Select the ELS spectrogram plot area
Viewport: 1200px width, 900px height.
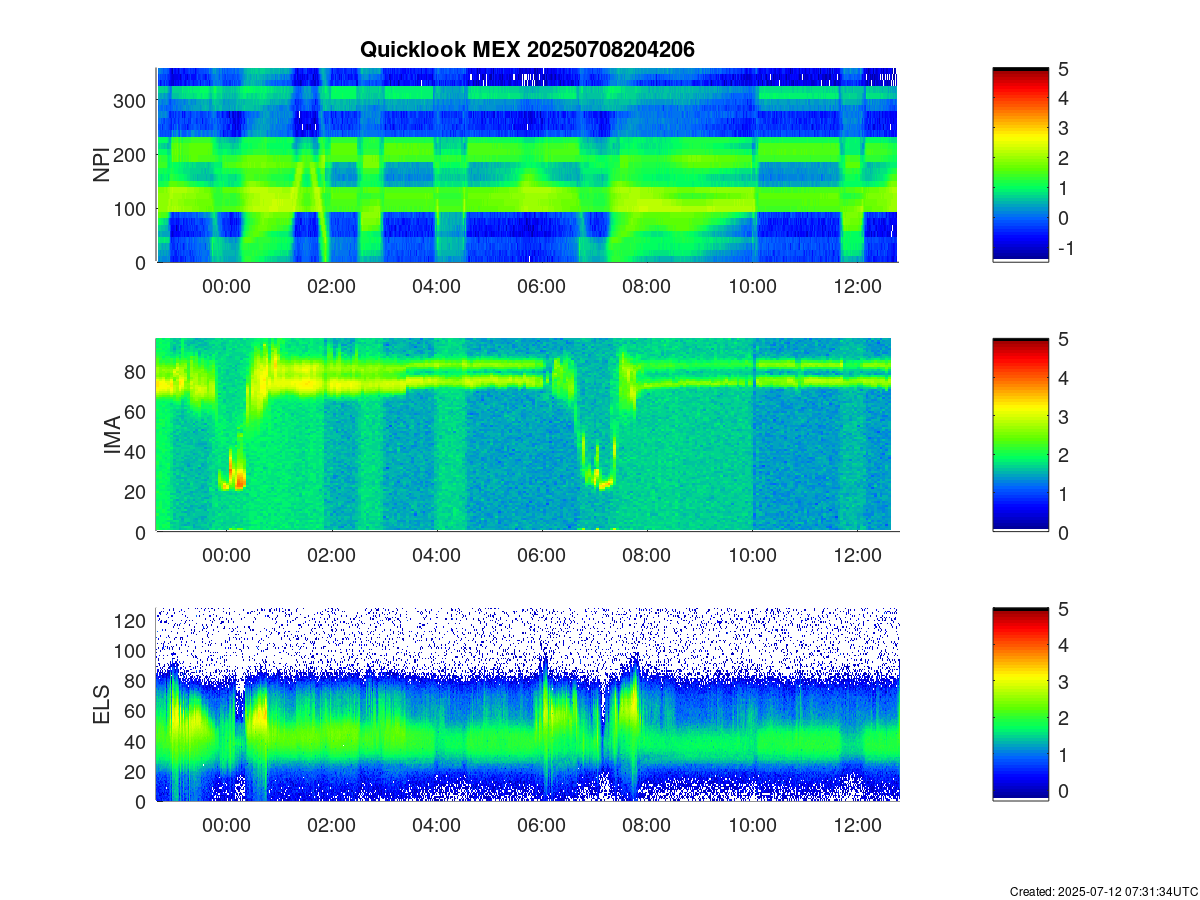[x=527, y=704]
